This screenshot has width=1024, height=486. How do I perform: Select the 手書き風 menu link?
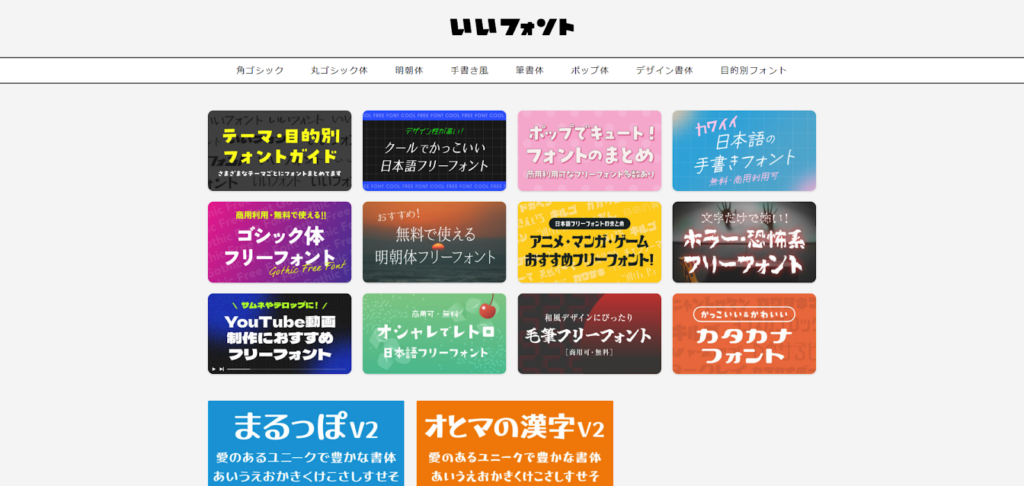pyautogui.click(x=469, y=71)
